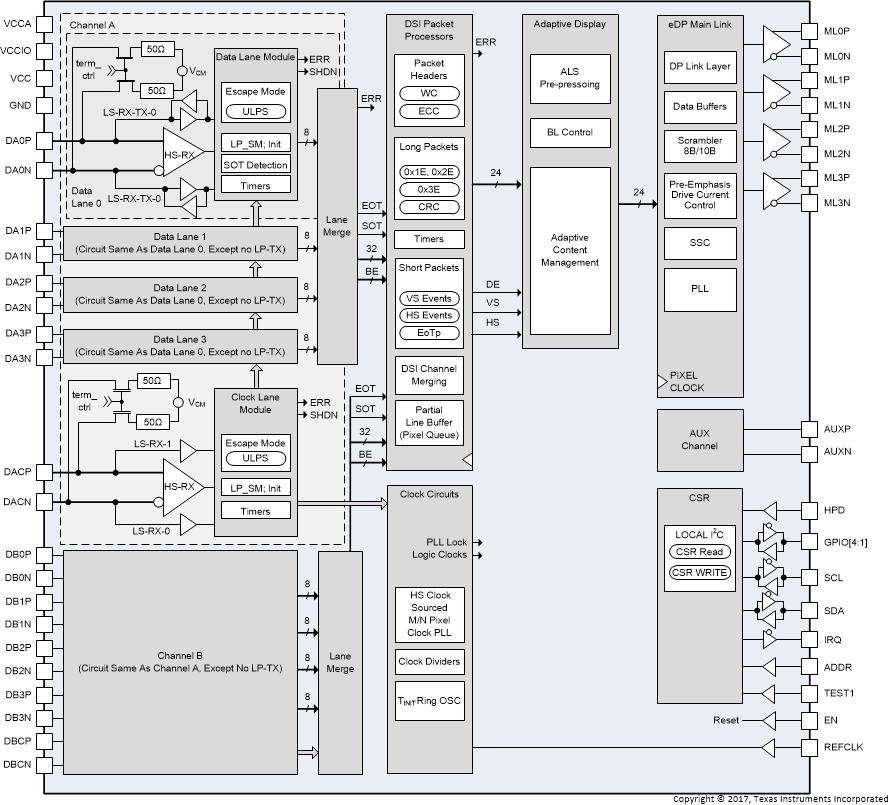Select the SSC block
The image size is (889, 805).
click(699, 242)
